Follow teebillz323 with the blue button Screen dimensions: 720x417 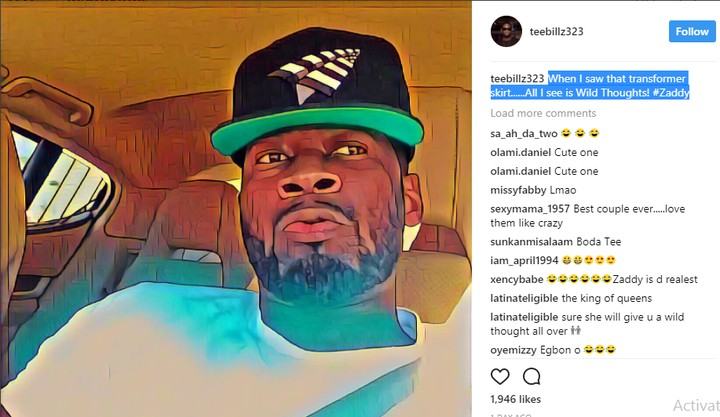coord(692,31)
